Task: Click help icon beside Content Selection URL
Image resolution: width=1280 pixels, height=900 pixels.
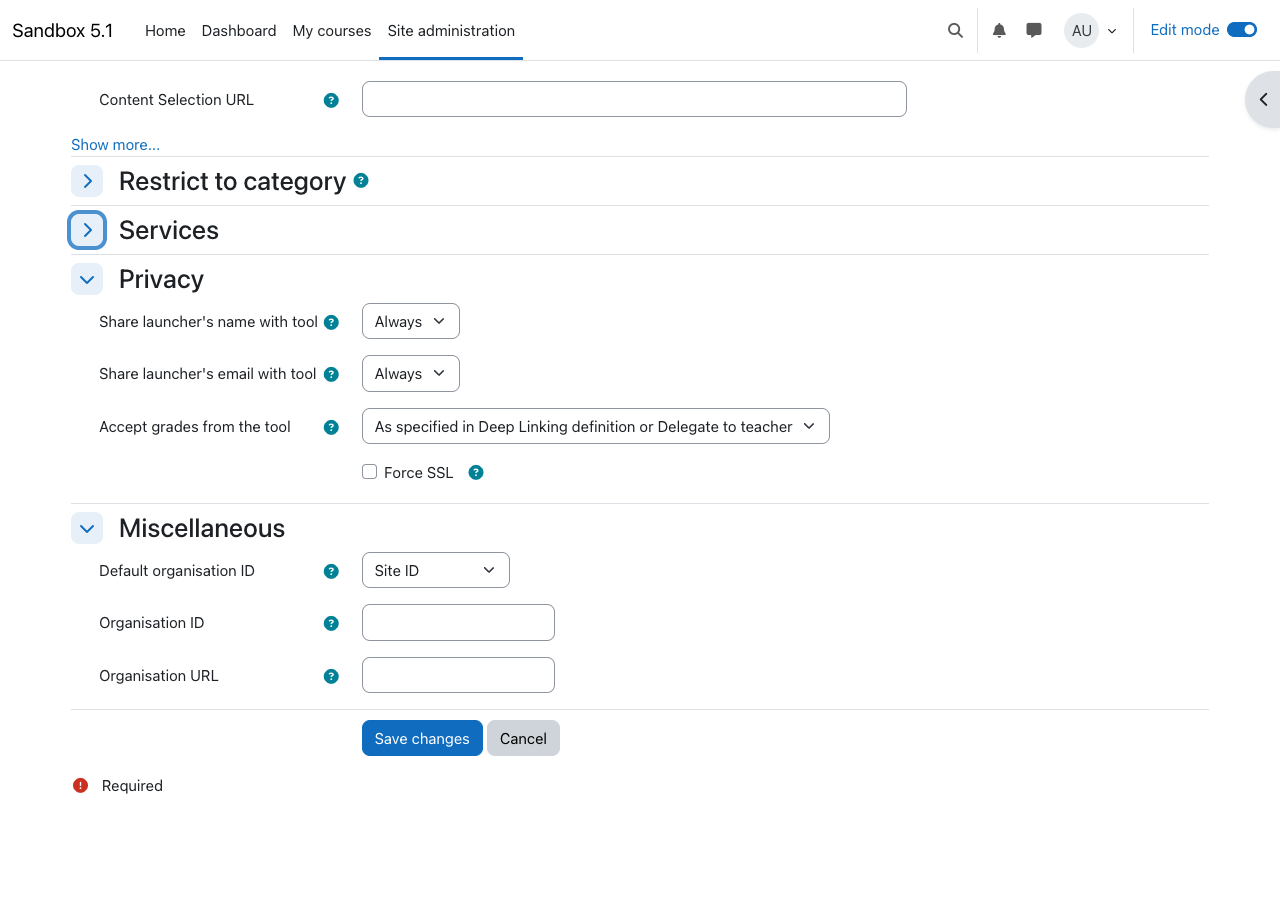Action: 331,100
